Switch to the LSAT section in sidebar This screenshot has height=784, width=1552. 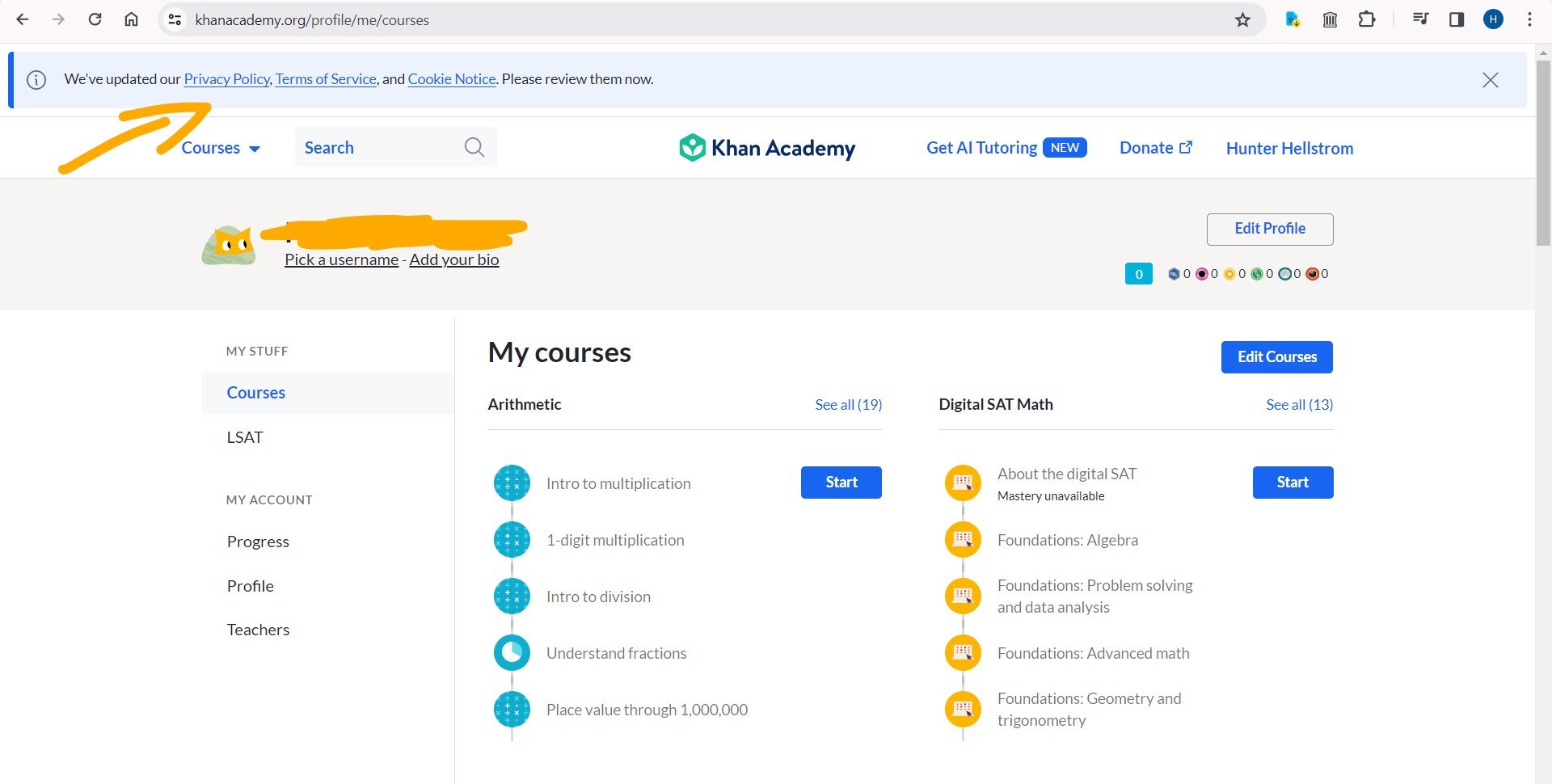point(245,436)
